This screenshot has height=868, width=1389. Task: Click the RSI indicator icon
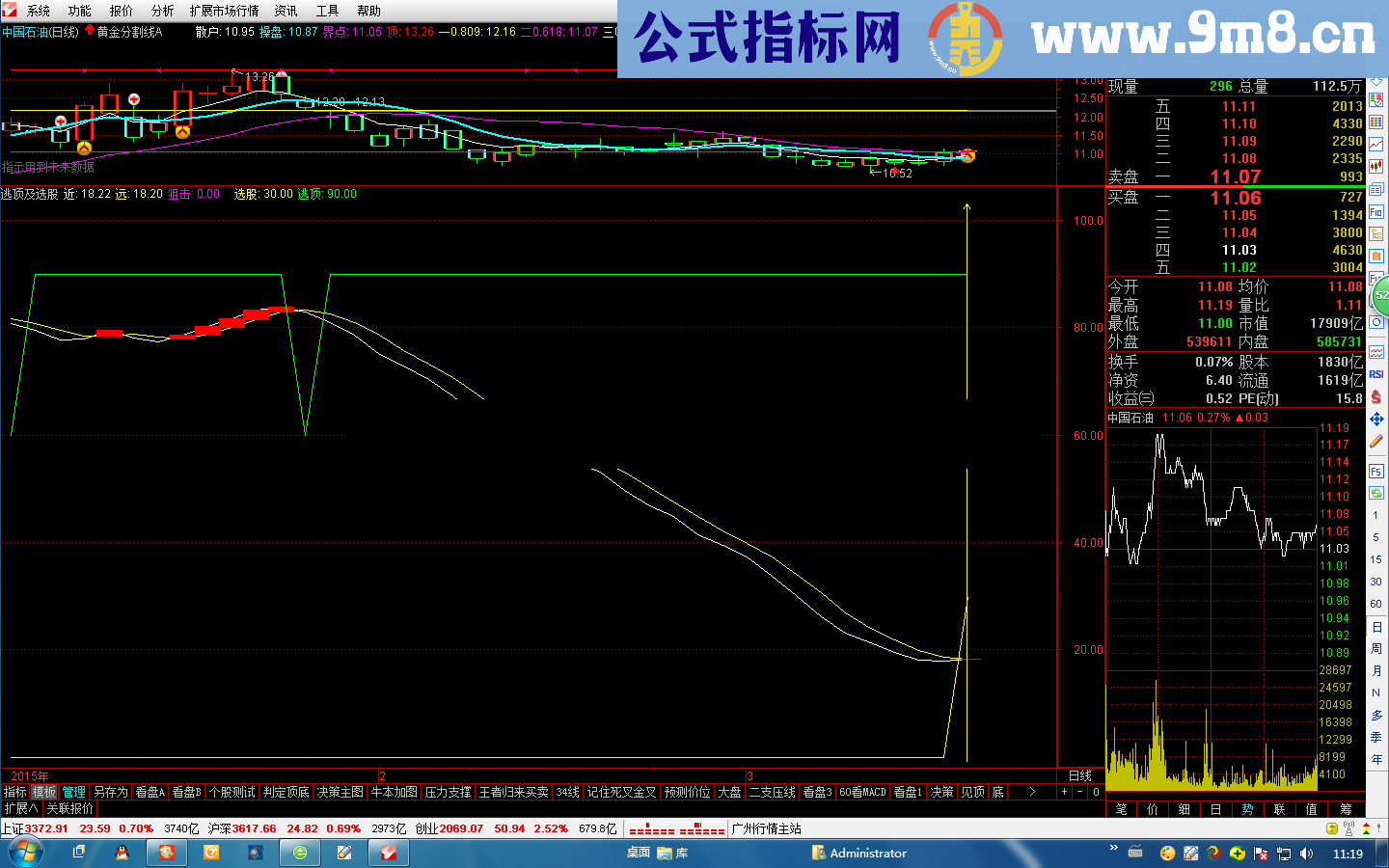pos(1376,374)
